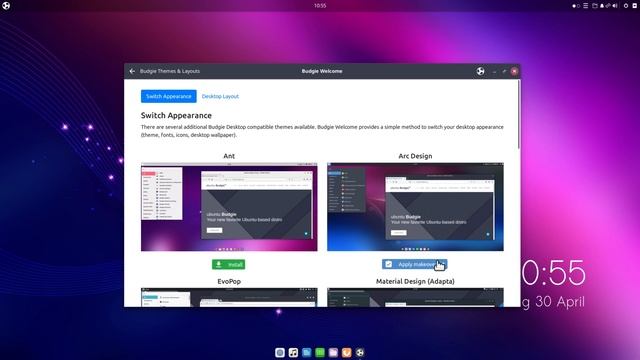This screenshot has width=640, height=360.
Task: Open the green app in the dock
Action: 320,352
